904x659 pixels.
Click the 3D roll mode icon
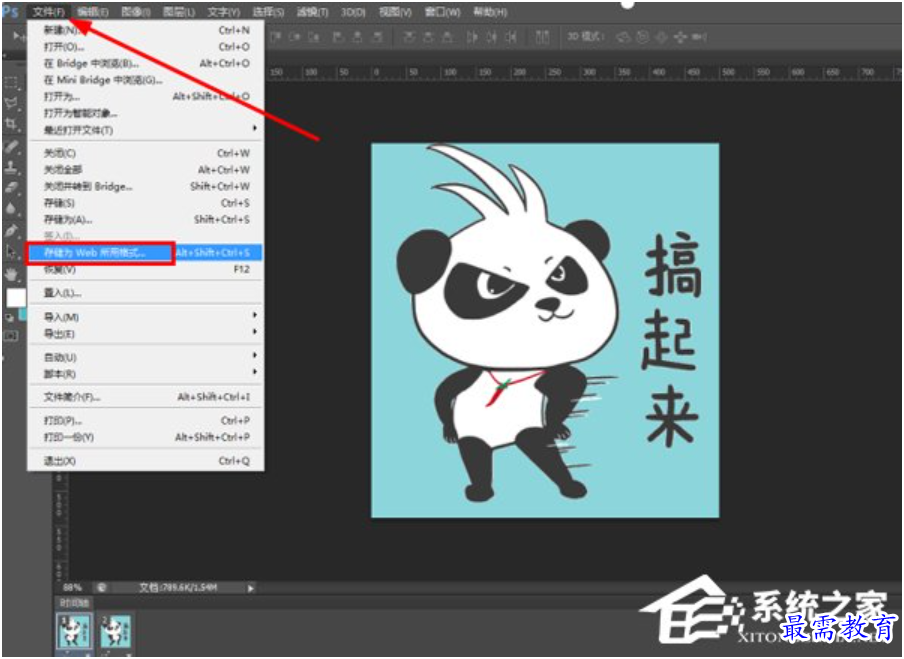tap(643, 37)
